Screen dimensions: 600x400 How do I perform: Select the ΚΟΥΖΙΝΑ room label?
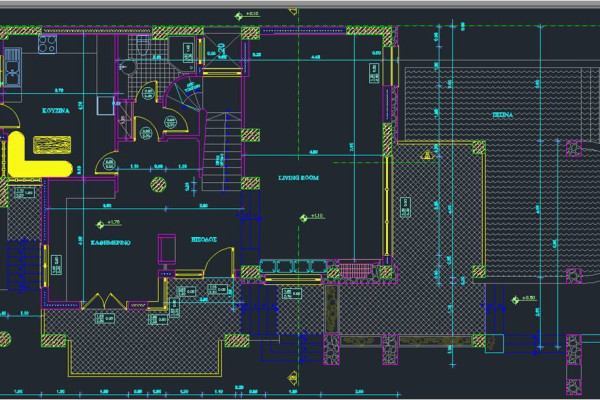pos(54,112)
